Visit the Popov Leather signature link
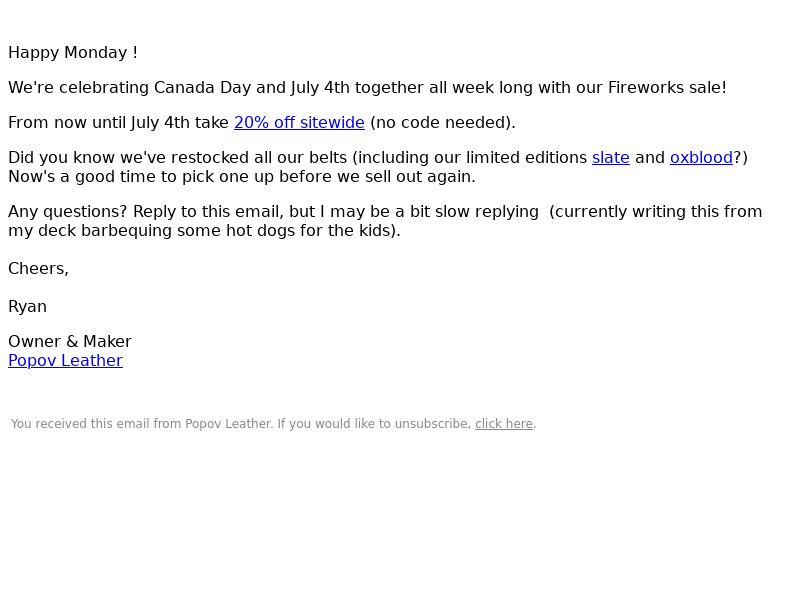Viewport: 800px width, 600px height. (65, 361)
